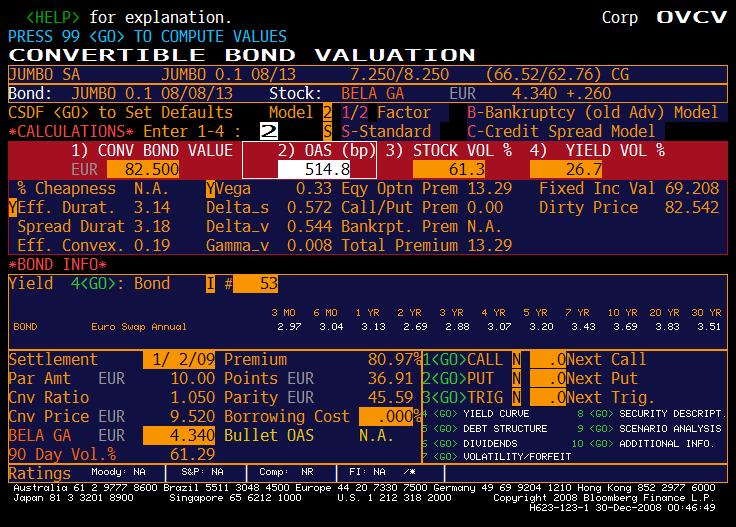Click the OVCV function code

(x=692, y=17)
